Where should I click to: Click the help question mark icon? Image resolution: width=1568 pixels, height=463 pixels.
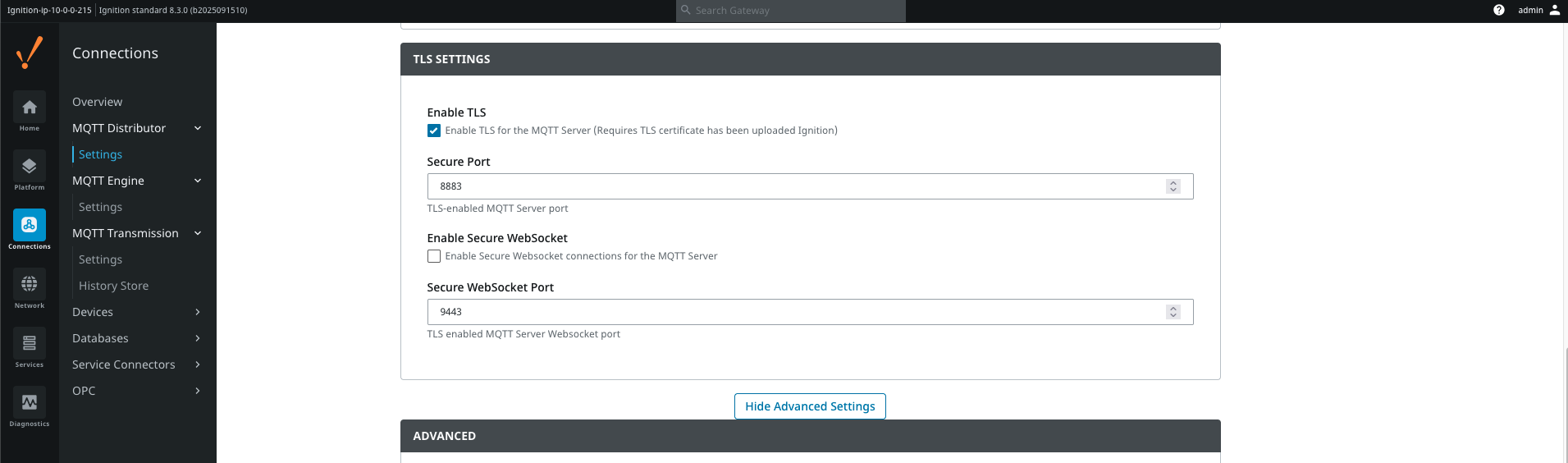coord(1498,11)
